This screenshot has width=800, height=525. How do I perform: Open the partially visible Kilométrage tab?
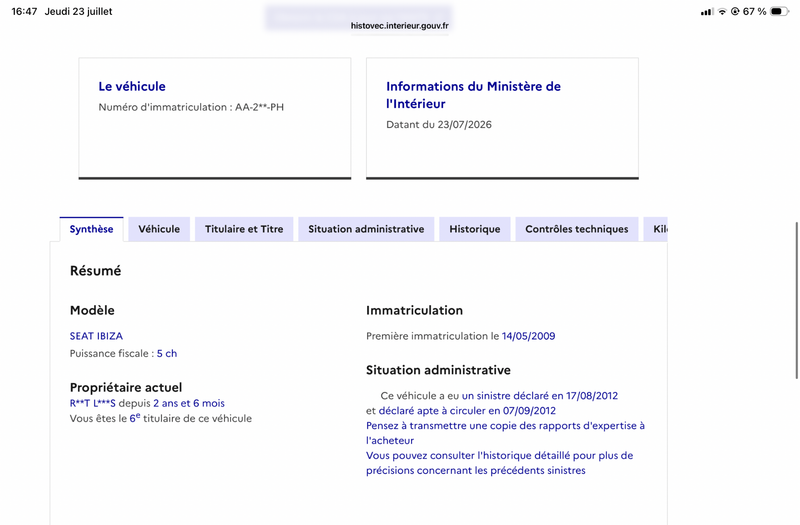coord(656,229)
